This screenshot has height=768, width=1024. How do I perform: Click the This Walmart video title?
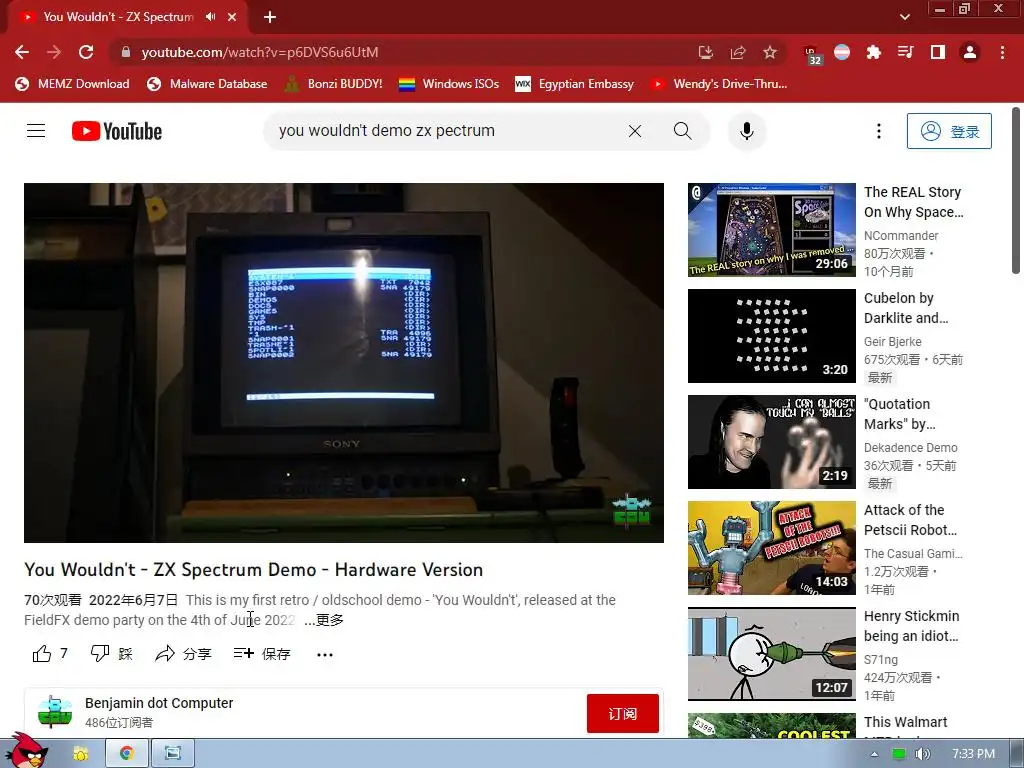click(x=905, y=722)
